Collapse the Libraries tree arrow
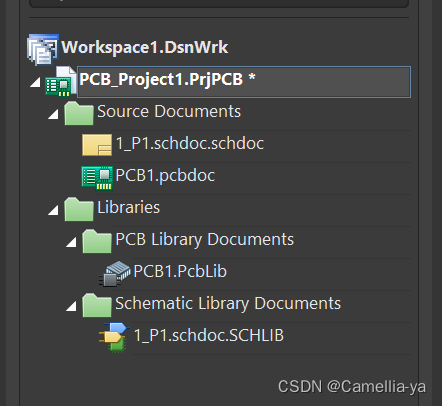The width and height of the screenshot is (442, 406). point(53,210)
